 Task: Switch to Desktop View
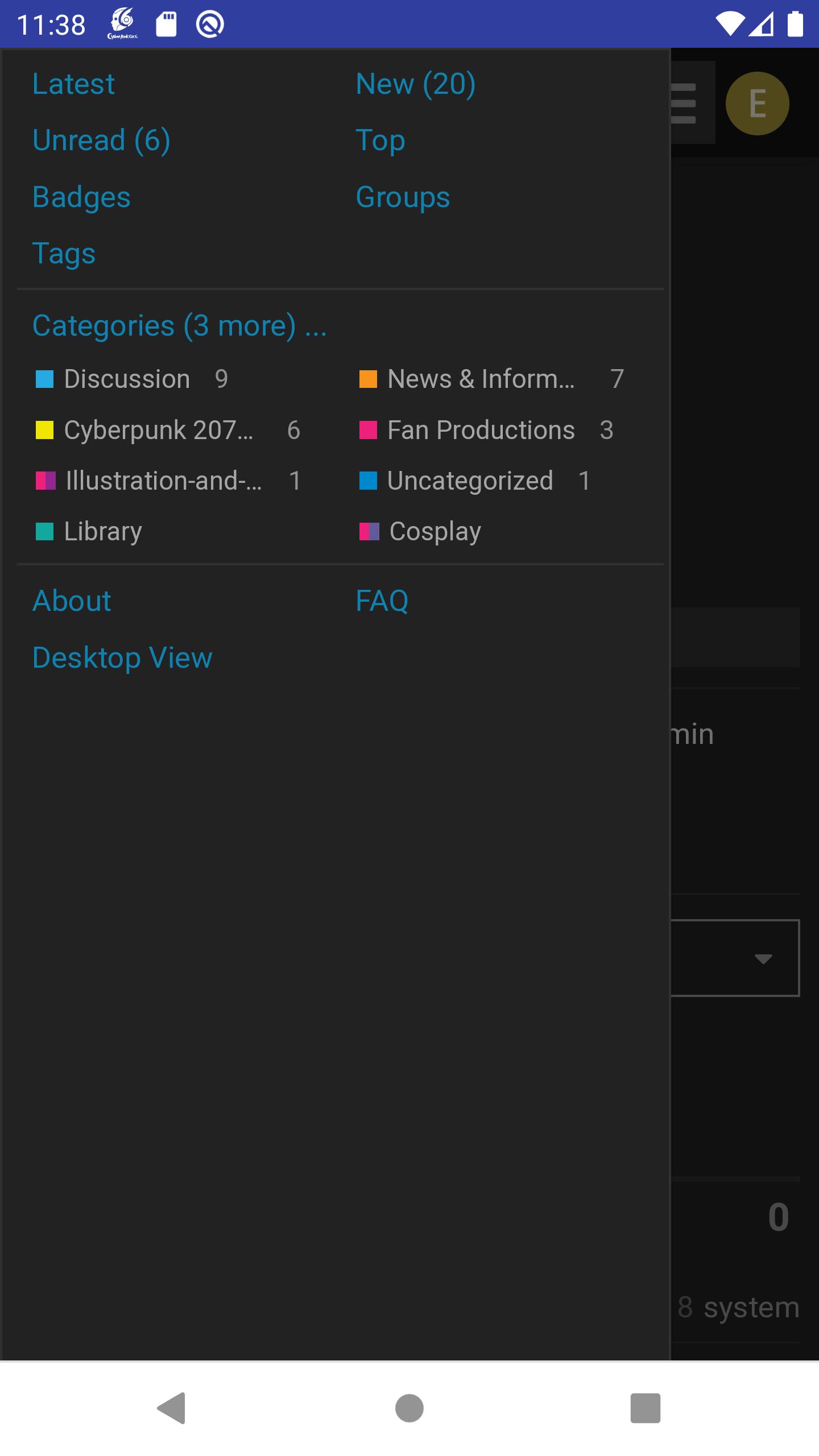pyautogui.click(x=122, y=658)
